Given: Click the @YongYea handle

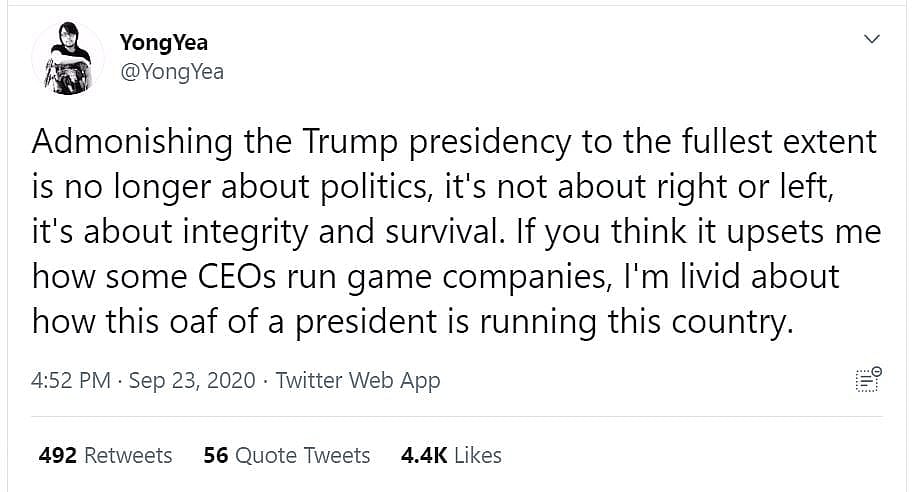Looking at the screenshot, I should [171, 71].
